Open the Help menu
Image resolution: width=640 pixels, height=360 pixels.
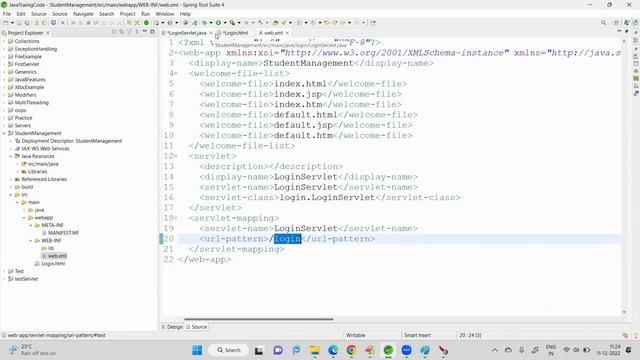[185, 13]
